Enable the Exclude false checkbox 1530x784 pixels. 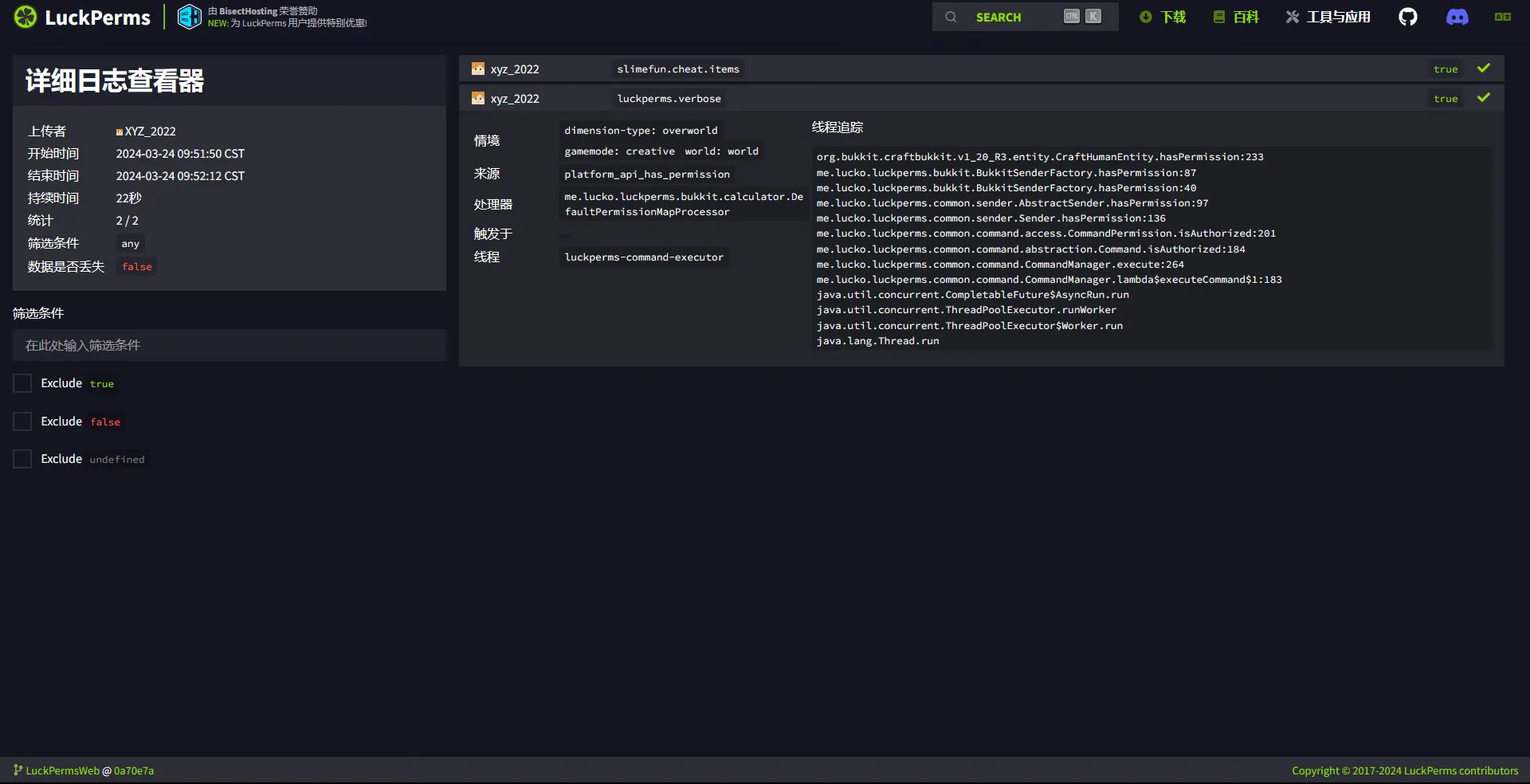click(x=22, y=421)
